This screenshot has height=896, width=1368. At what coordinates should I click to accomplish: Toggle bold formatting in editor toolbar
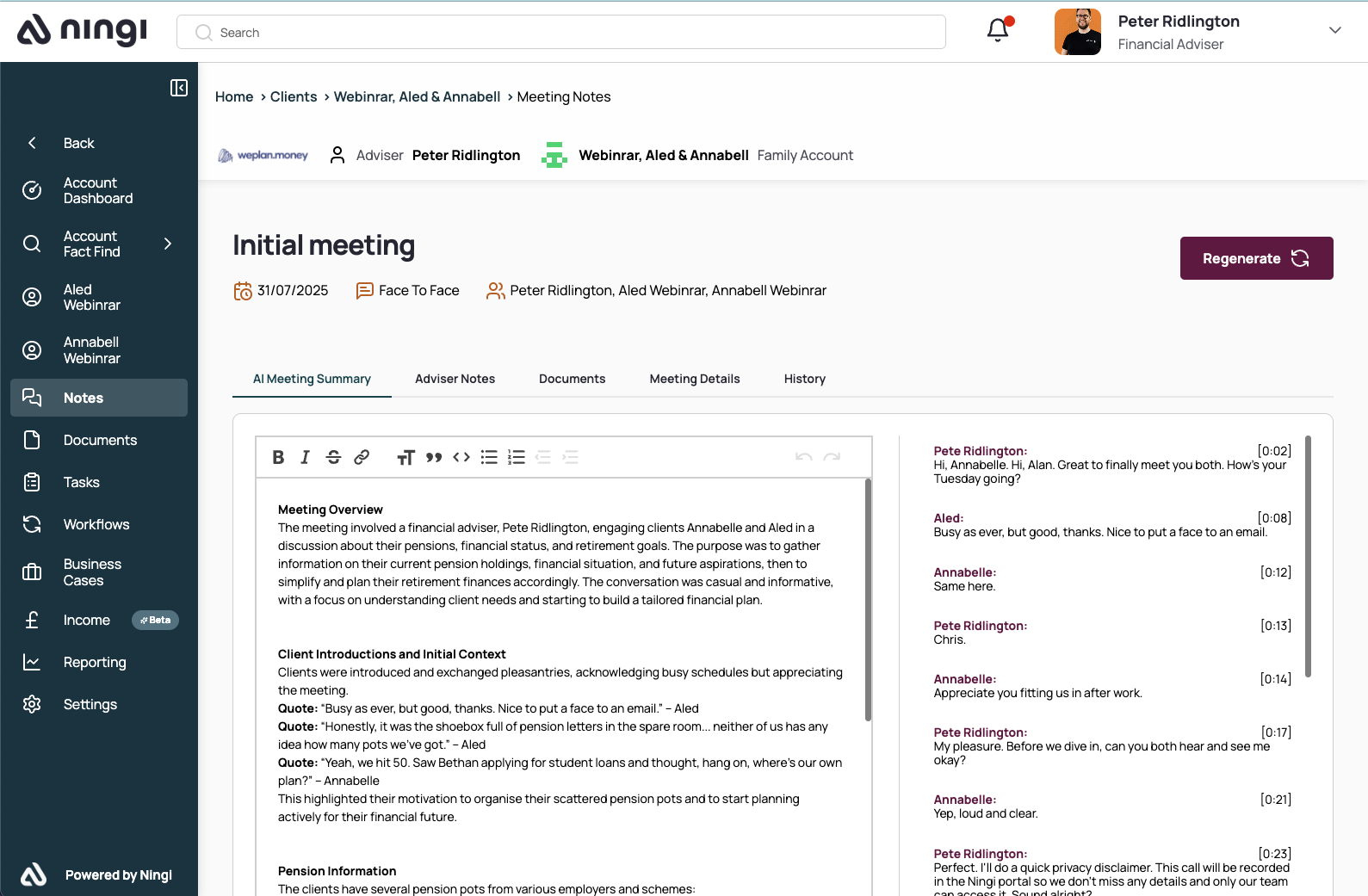278,457
